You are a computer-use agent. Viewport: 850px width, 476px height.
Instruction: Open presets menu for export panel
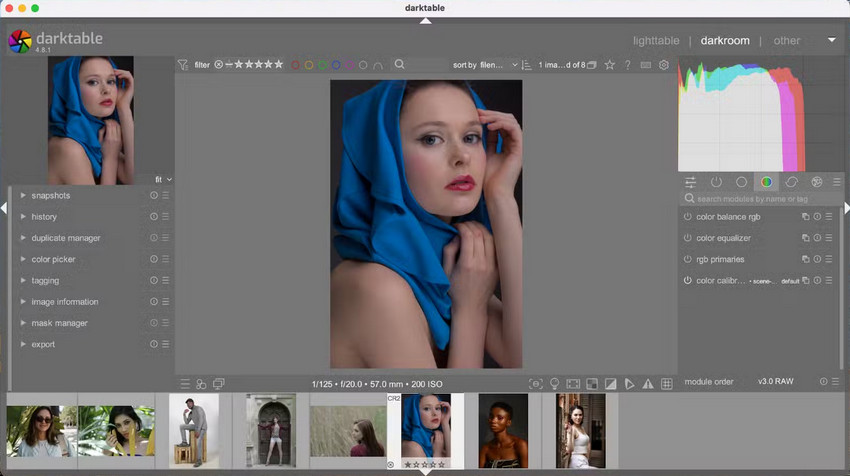coord(166,344)
